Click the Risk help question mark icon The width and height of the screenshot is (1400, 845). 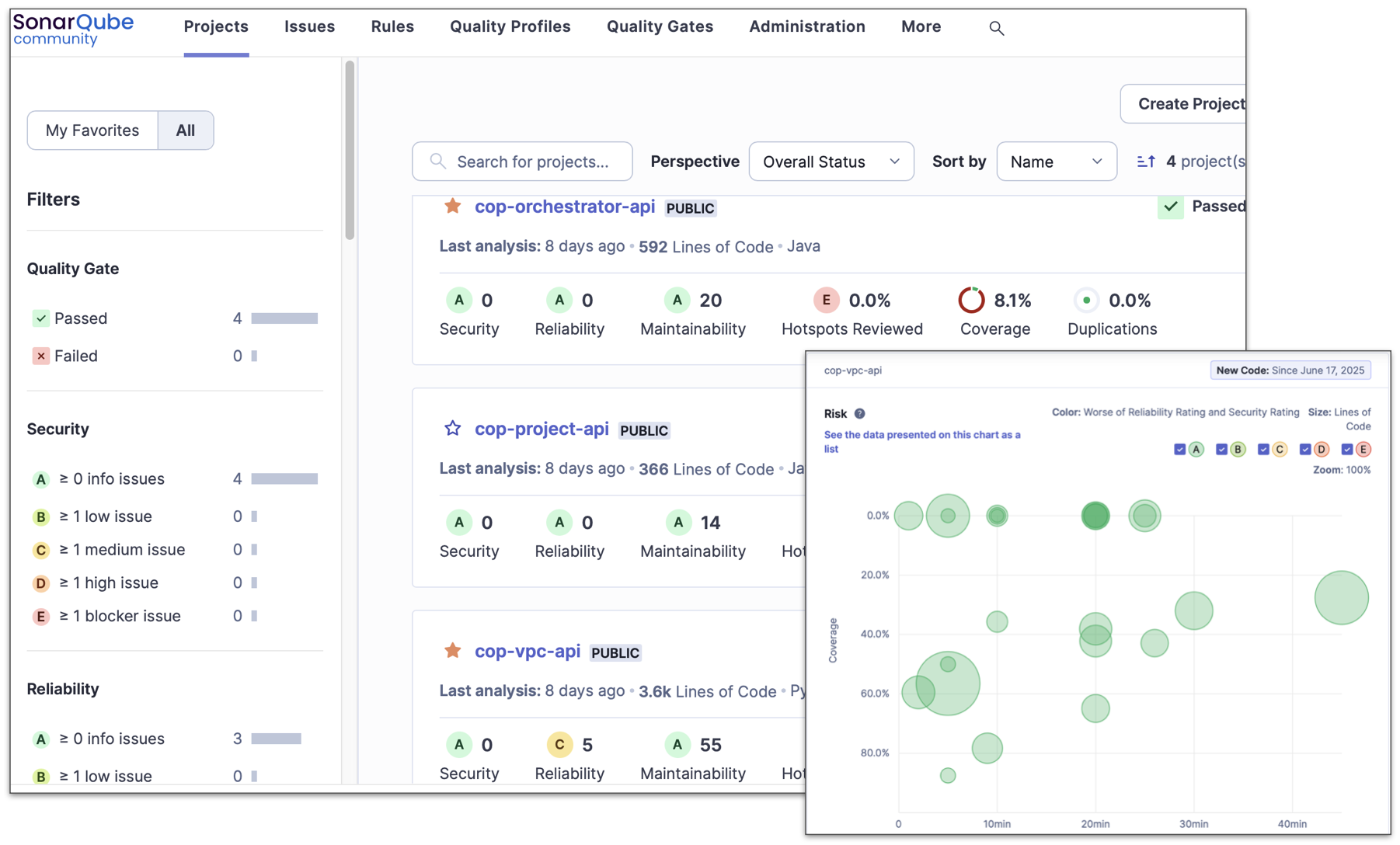pos(859,414)
